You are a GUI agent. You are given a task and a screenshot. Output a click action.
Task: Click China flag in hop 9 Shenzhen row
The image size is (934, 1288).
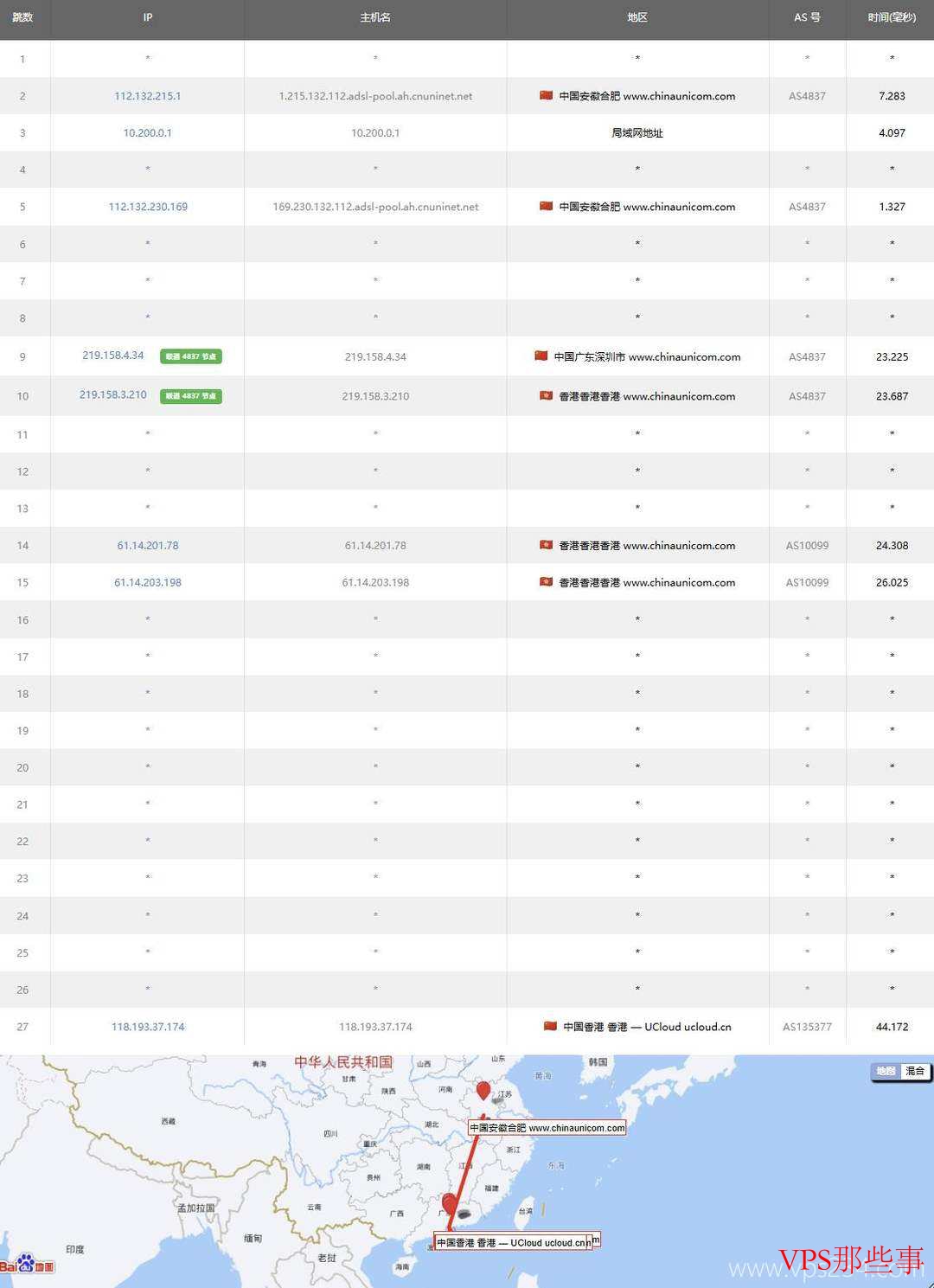pyautogui.click(x=541, y=356)
